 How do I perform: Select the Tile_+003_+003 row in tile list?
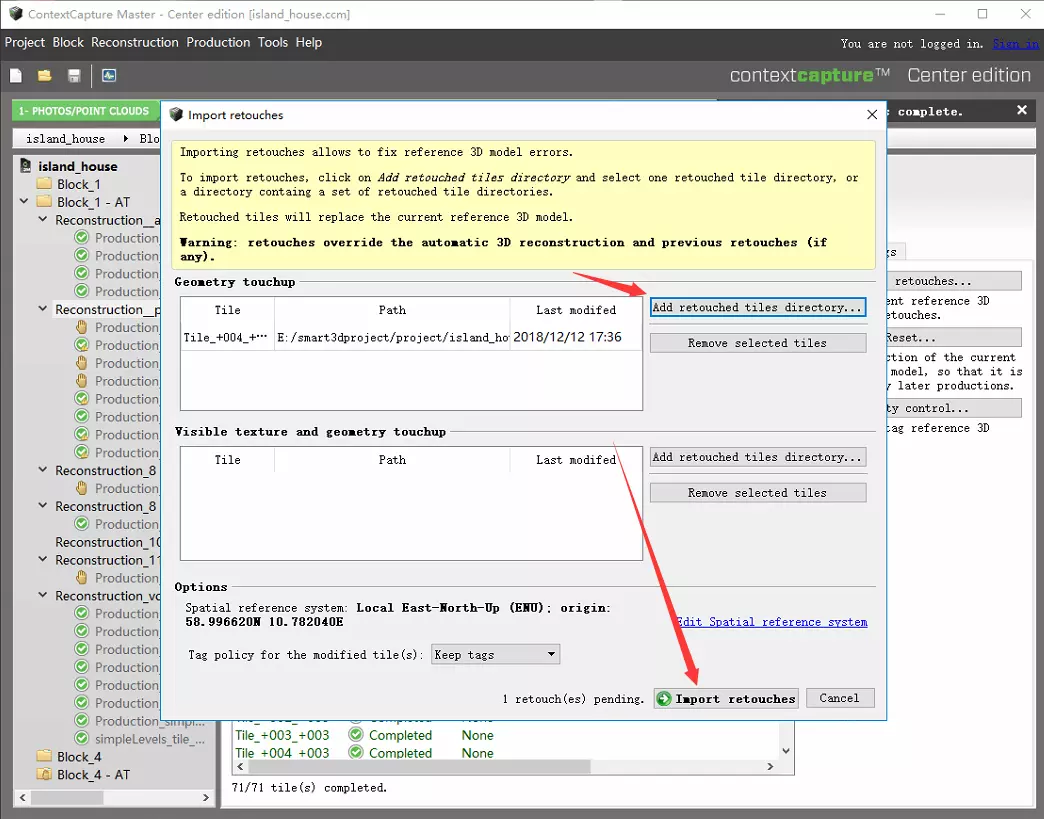coord(506,735)
